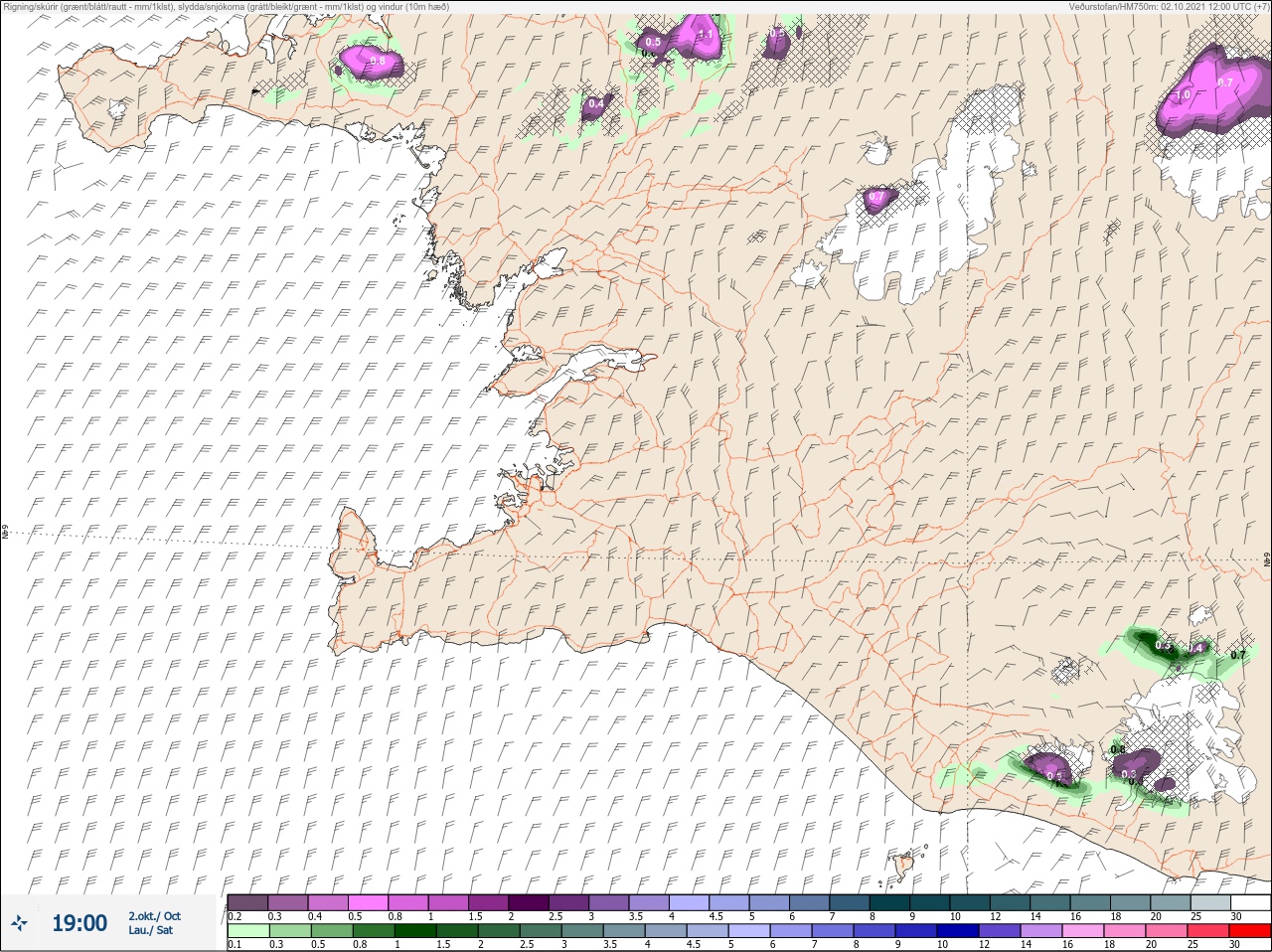1272x952 pixels.
Task: Click the white '0.7' label on pink area
Action: click(x=1224, y=82)
